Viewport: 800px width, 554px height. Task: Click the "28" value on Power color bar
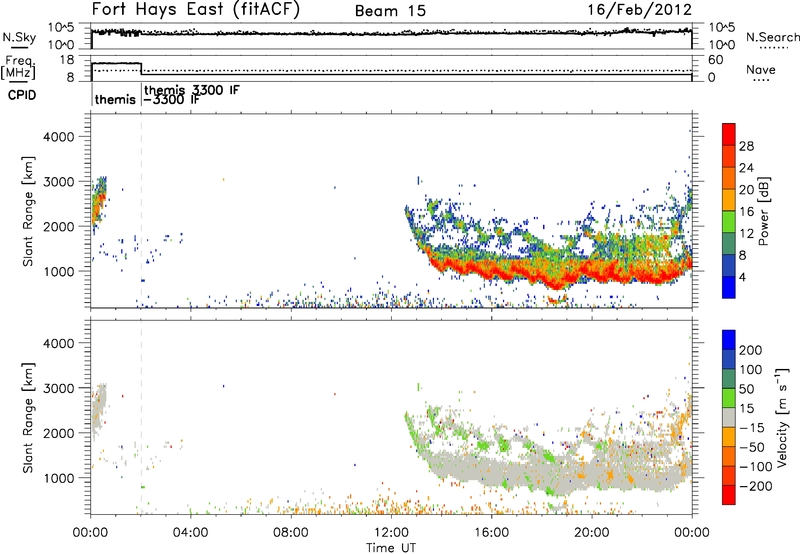point(746,146)
